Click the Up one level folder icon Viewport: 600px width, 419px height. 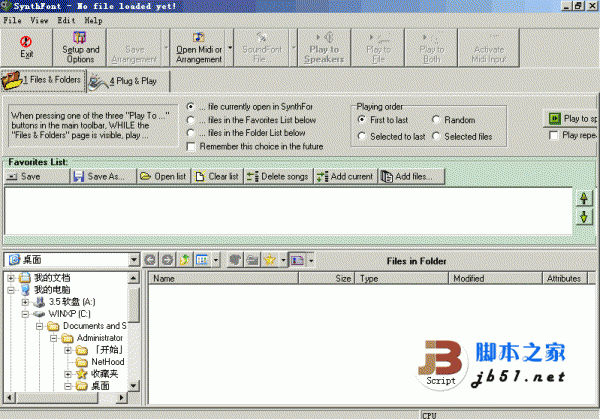[185, 260]
